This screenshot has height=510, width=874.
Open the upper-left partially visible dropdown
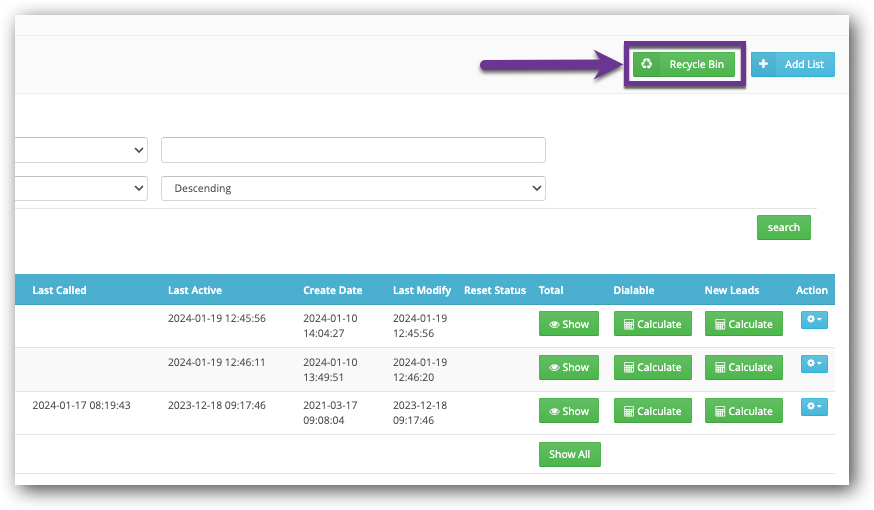pos(82,150)
